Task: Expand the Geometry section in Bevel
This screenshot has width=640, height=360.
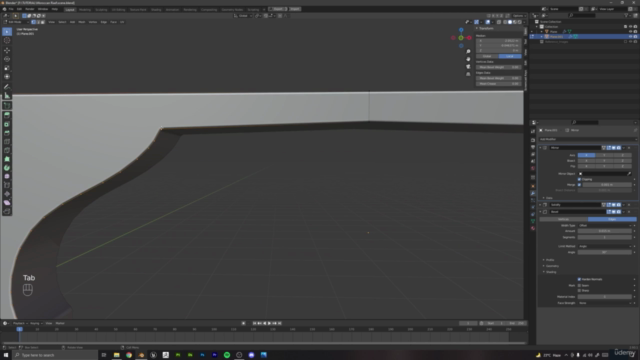Action: (x=551, y=266)
